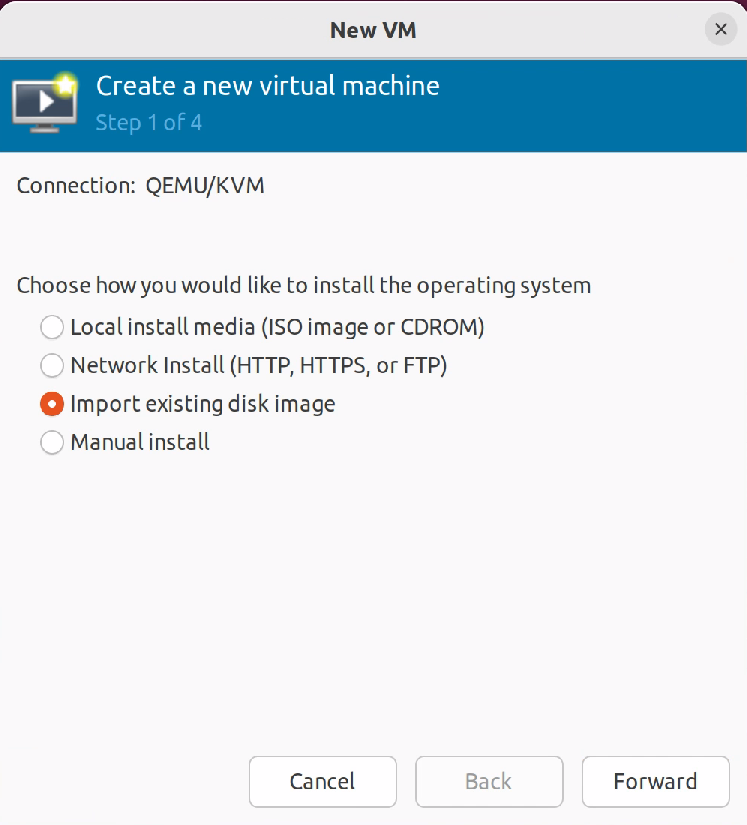Click the 'Connection: QEMU/KVM' text
This screenshot has width=747, height=825.
(x=141, y=185)
